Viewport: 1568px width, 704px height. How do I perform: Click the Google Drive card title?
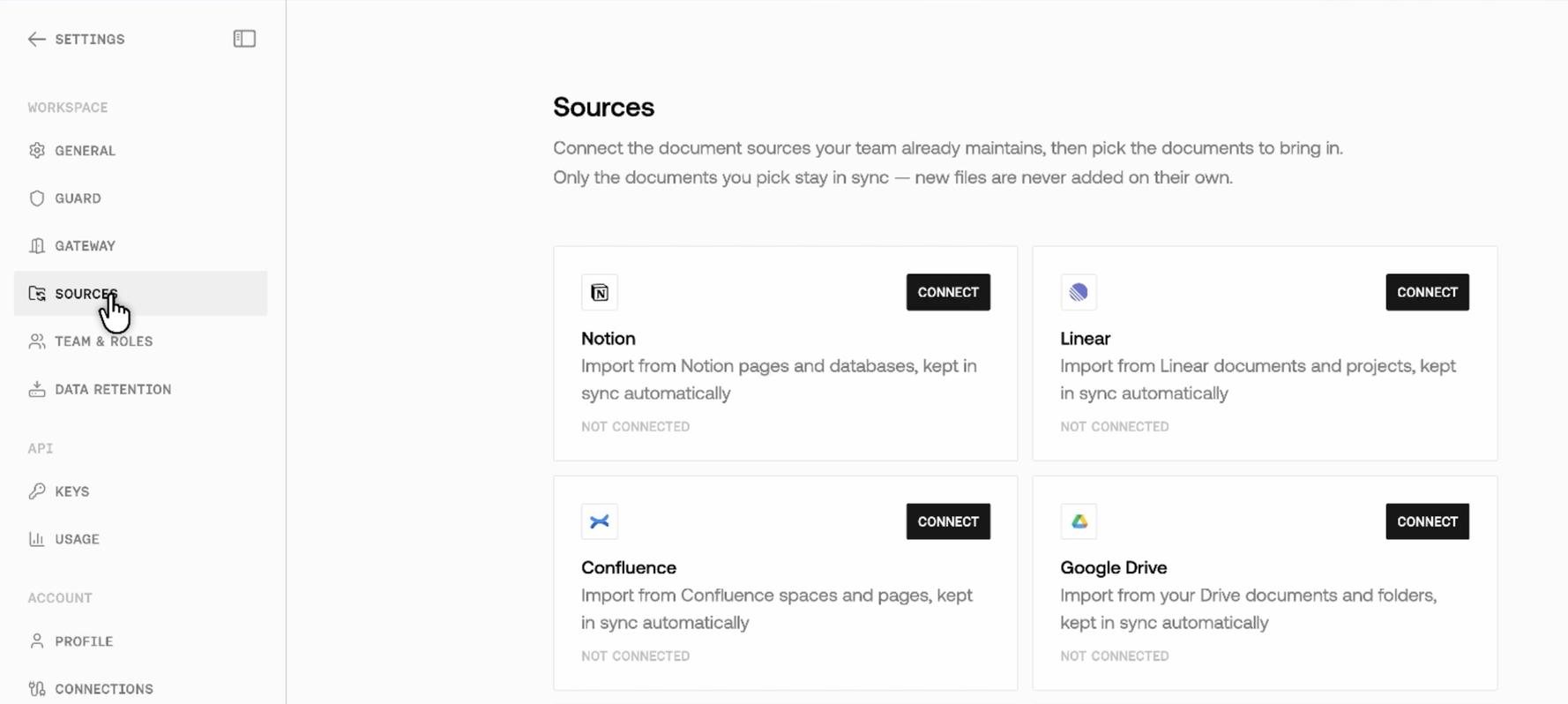[1113, 567]
